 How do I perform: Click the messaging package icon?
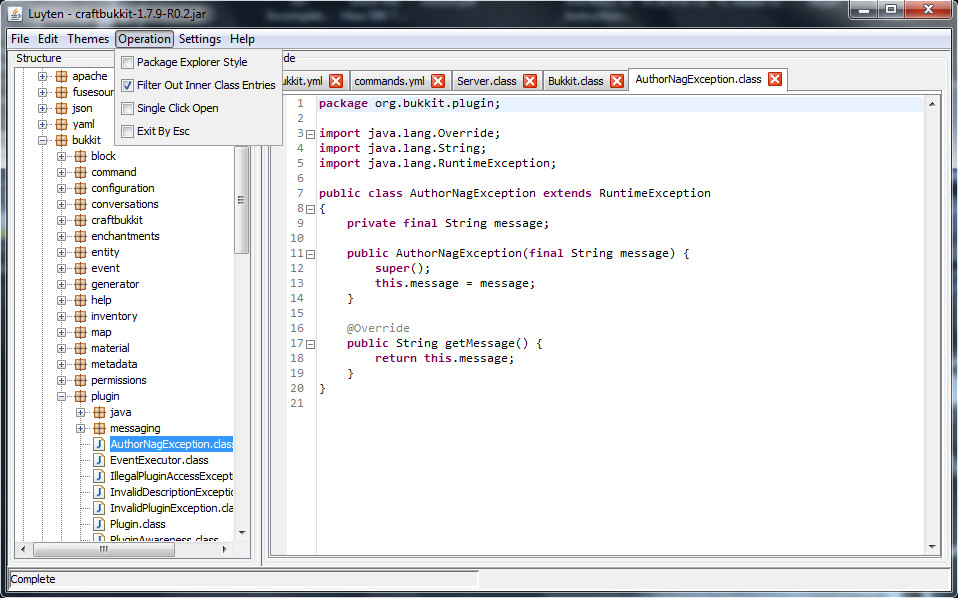99,428
